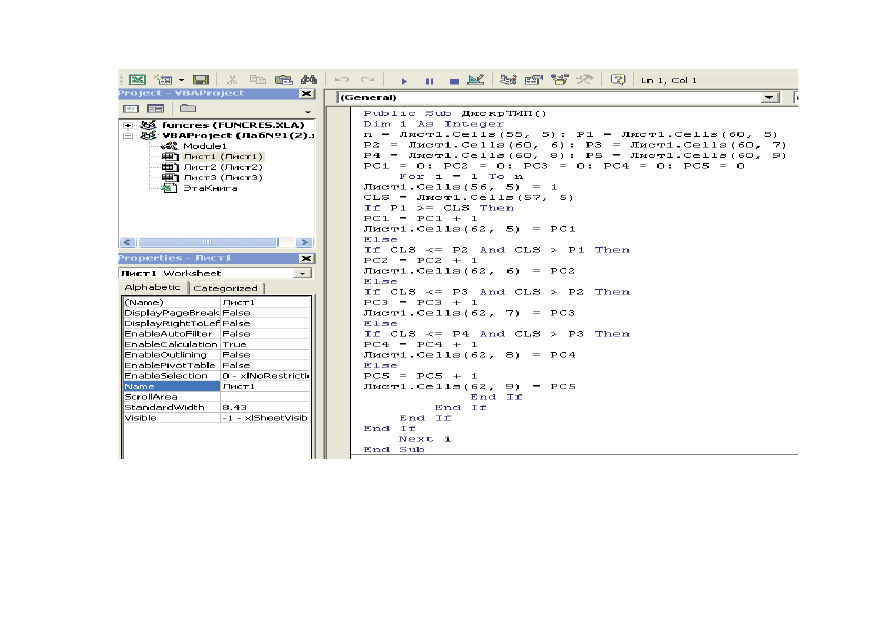
Task: Select Лист3 (Лист3) in project tree
Action: point(223,178)
